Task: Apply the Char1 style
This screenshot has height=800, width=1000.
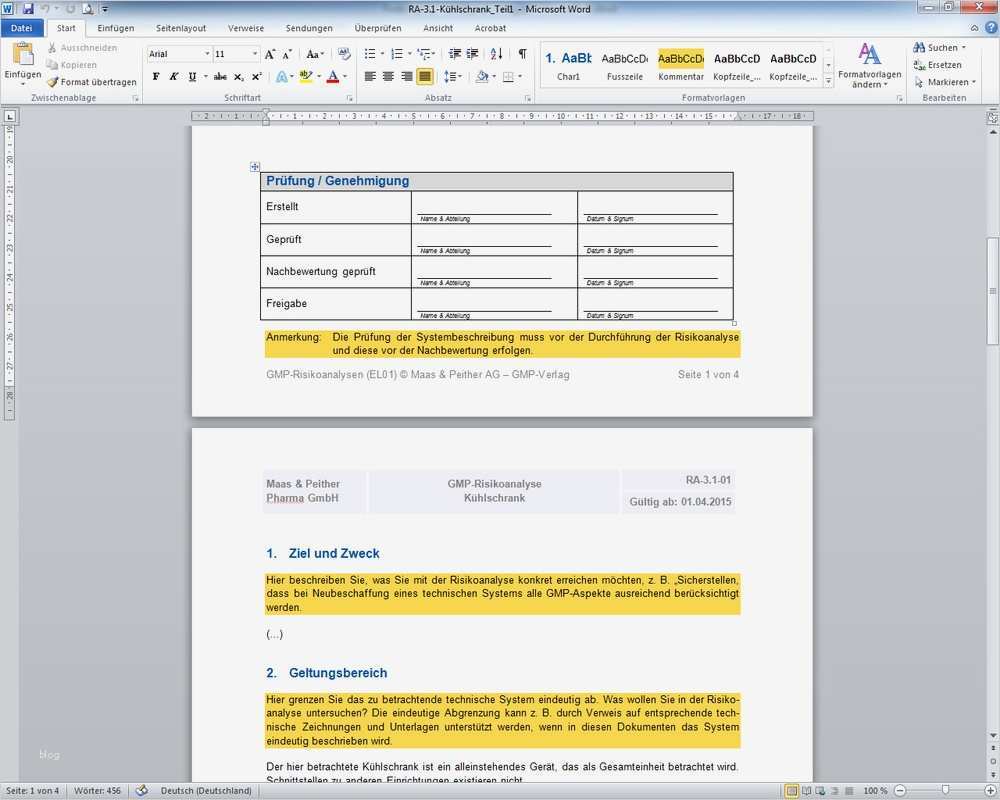Action: pyautogui.click(x=568, y=66)
